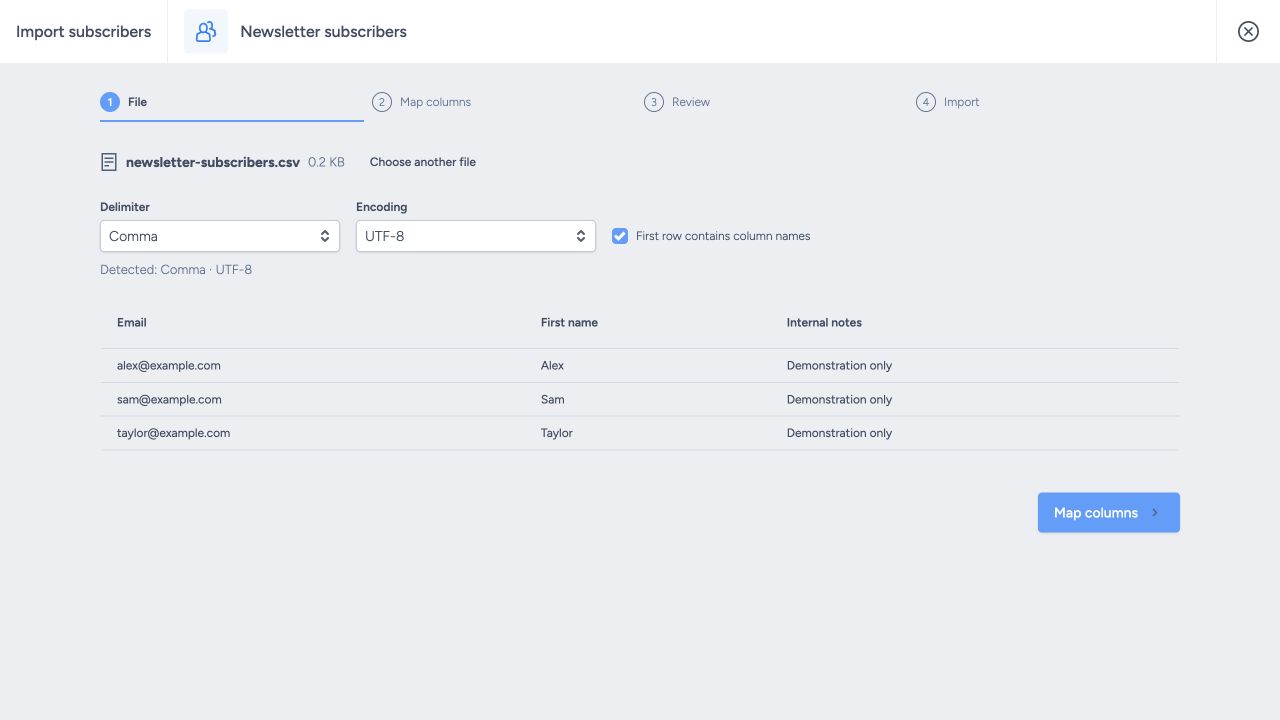Click the Detected: Comma · UTF-8 text

(x=176, y=270)
